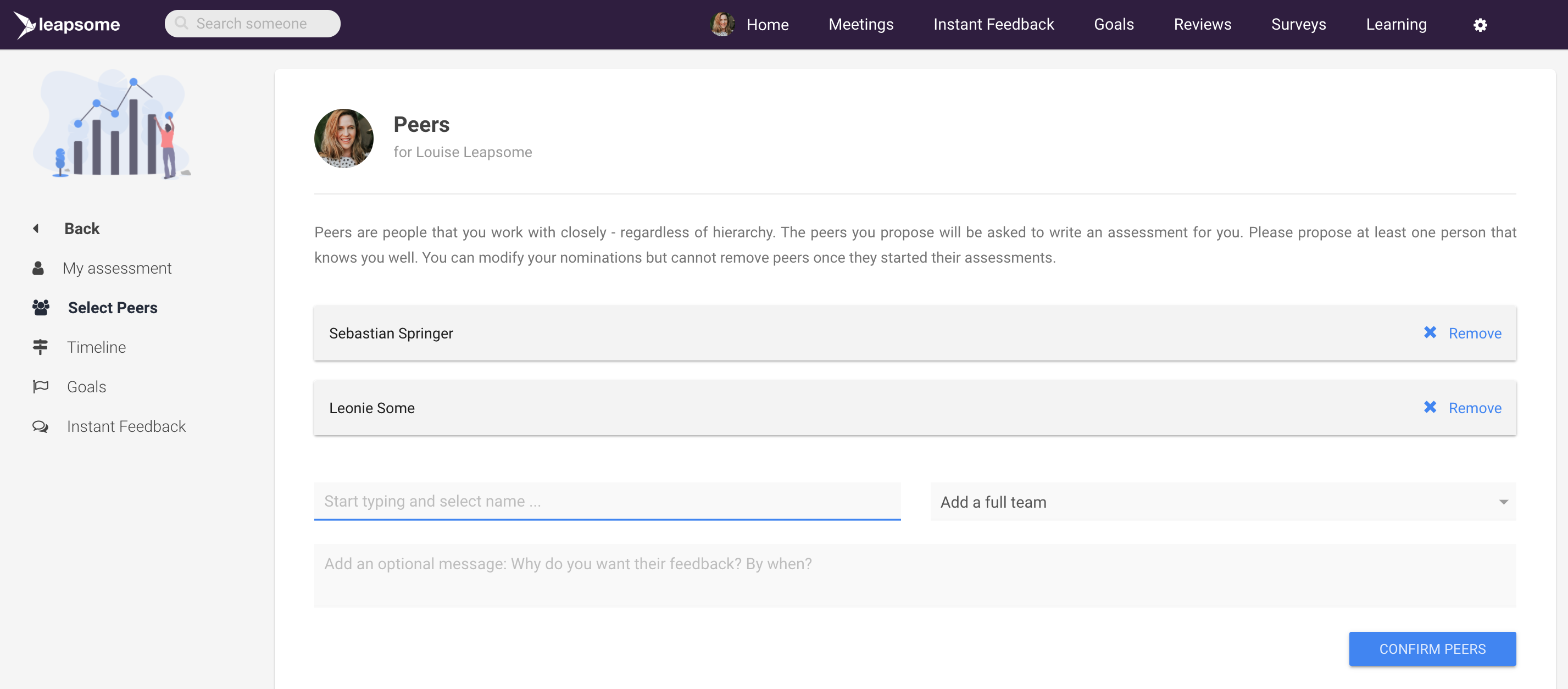Open Goals in top navigation
This screenshot has width=1568, height=689.
(x=1113, y=24)
